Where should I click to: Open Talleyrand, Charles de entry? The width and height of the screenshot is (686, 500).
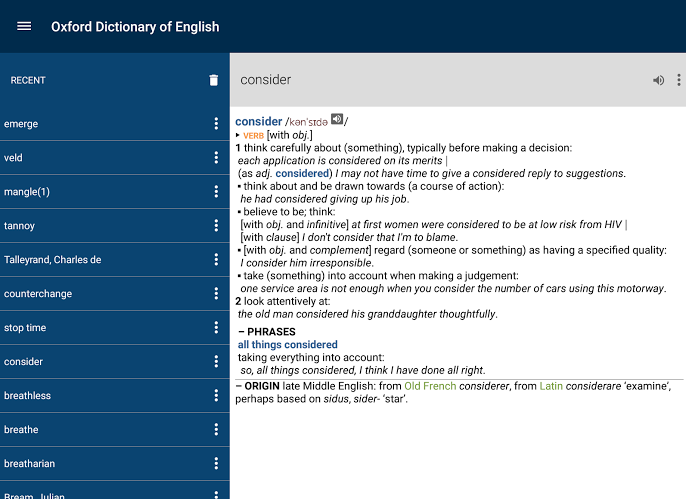pyautogui.click(x=115, y=259)
